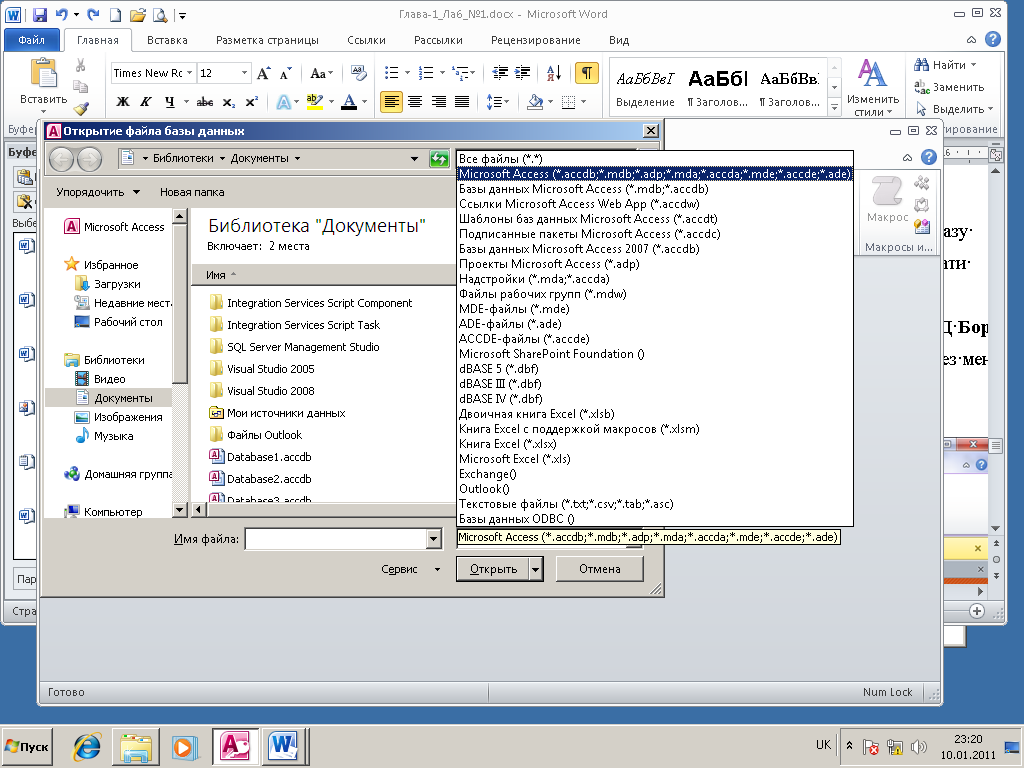Switch to the Рассылки tab
This screenshot has height=768, width=1024.
(438, 40)
